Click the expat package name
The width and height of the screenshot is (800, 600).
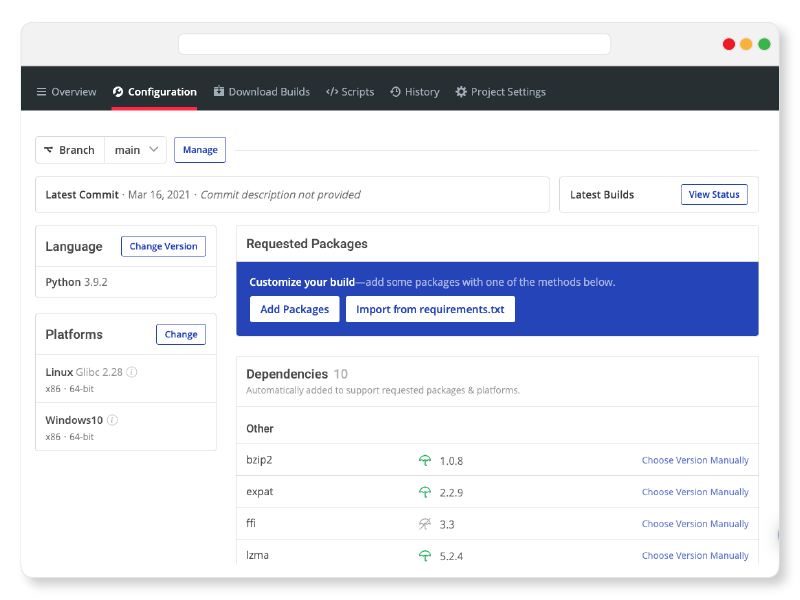click(x=260, y=492)
